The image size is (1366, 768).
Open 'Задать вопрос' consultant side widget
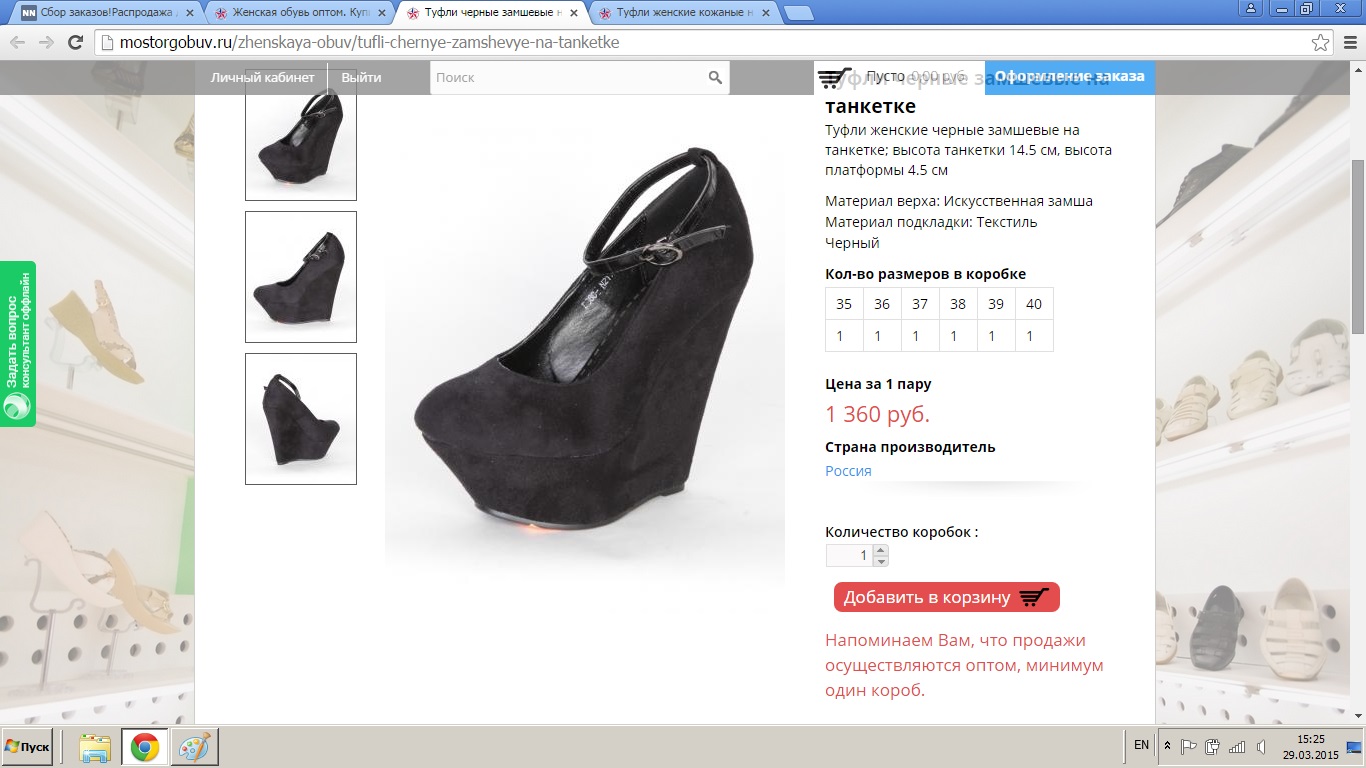point(17,344)
